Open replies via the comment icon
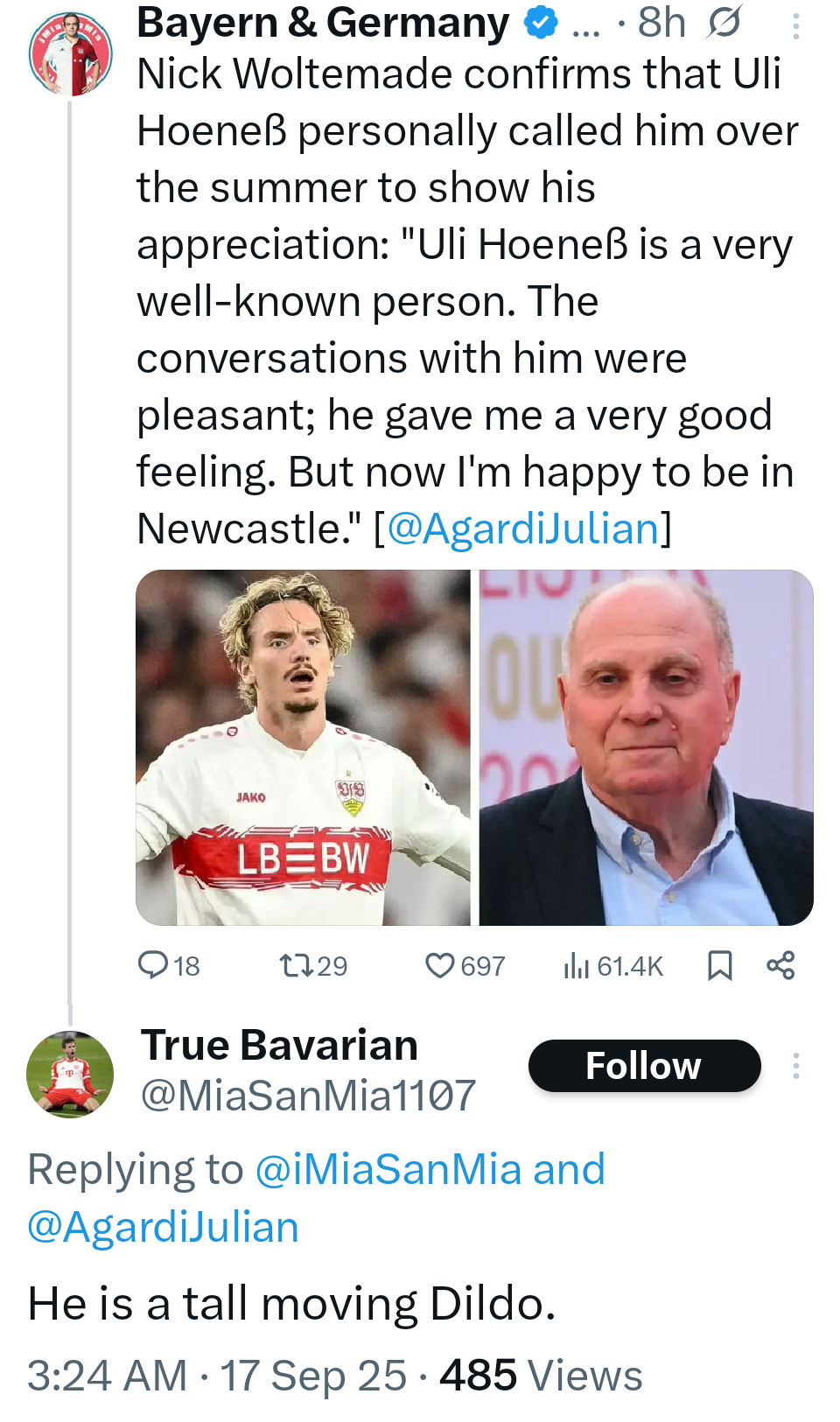This screenshot has width=840, height=1422. click(x=153, y=964)
